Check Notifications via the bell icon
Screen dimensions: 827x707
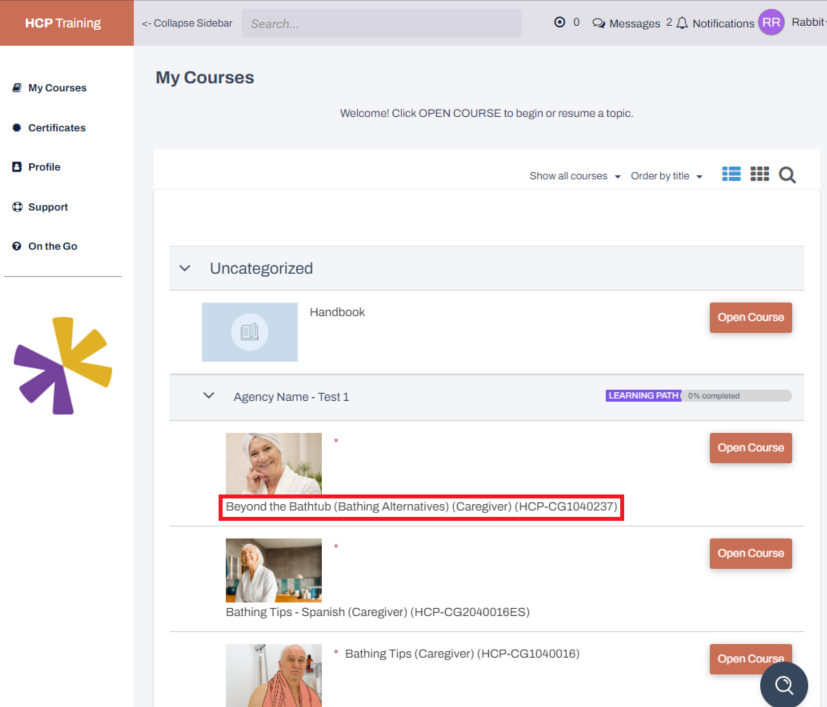716,22
